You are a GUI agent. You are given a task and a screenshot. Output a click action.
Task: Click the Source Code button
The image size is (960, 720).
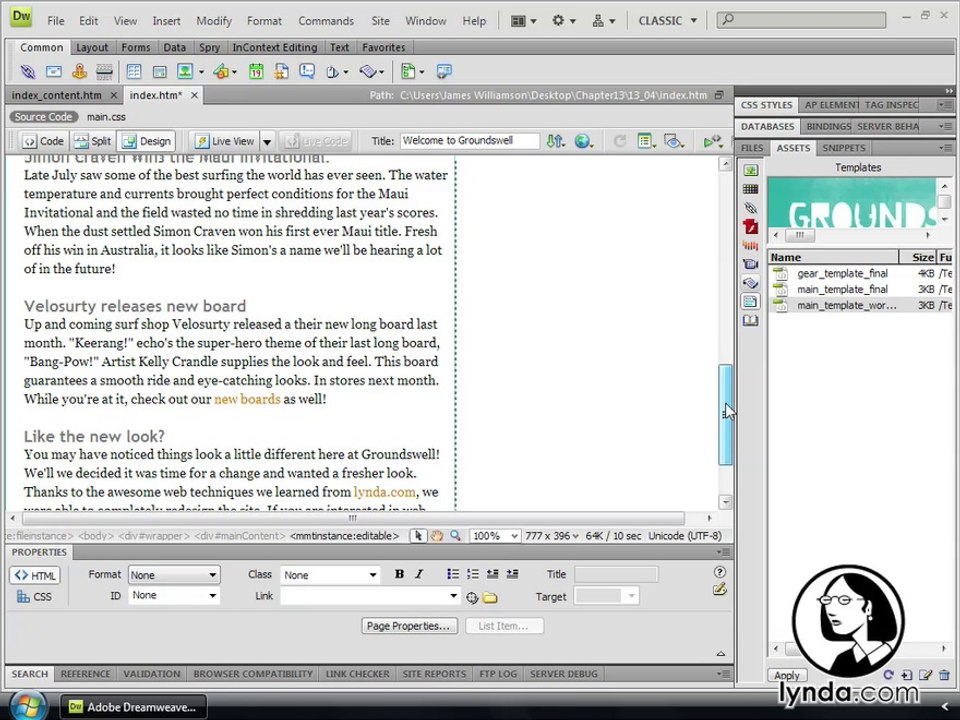tap(43, 117)
